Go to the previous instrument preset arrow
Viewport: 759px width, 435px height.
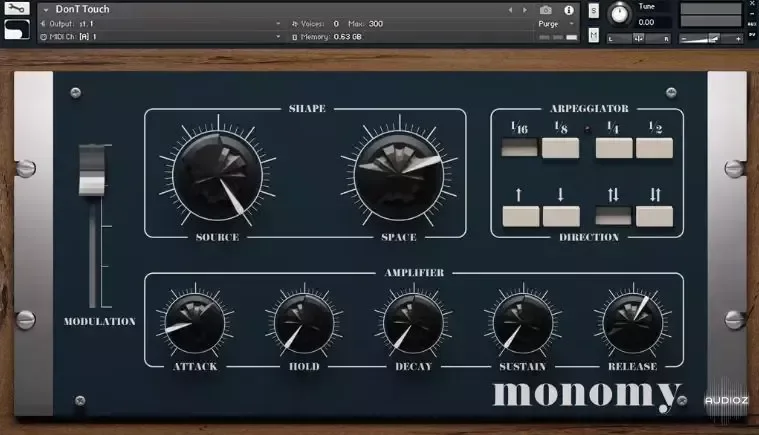pyautogui.click(x=510, y=10)
